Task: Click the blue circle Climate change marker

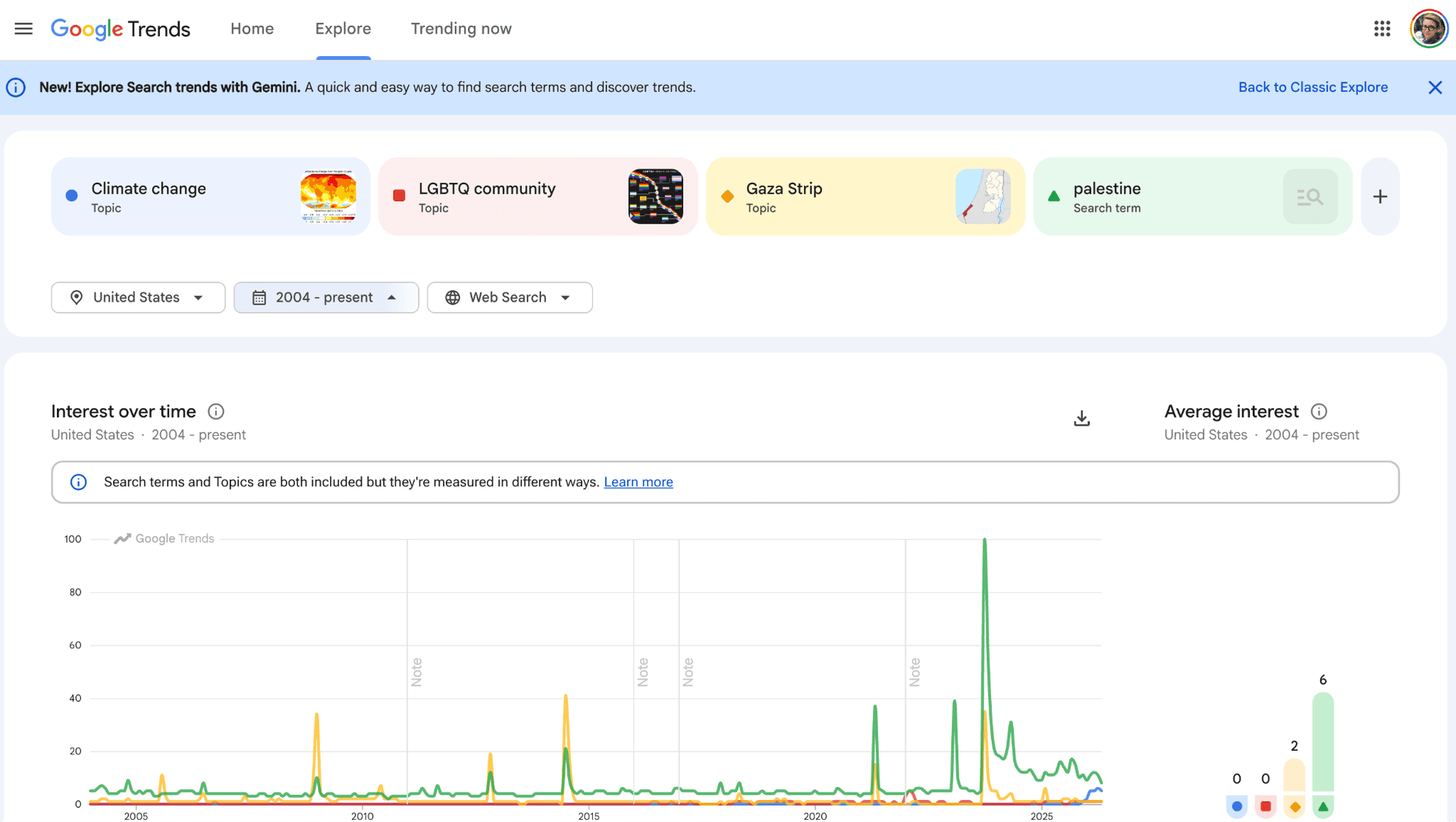Action: point(72,196)
